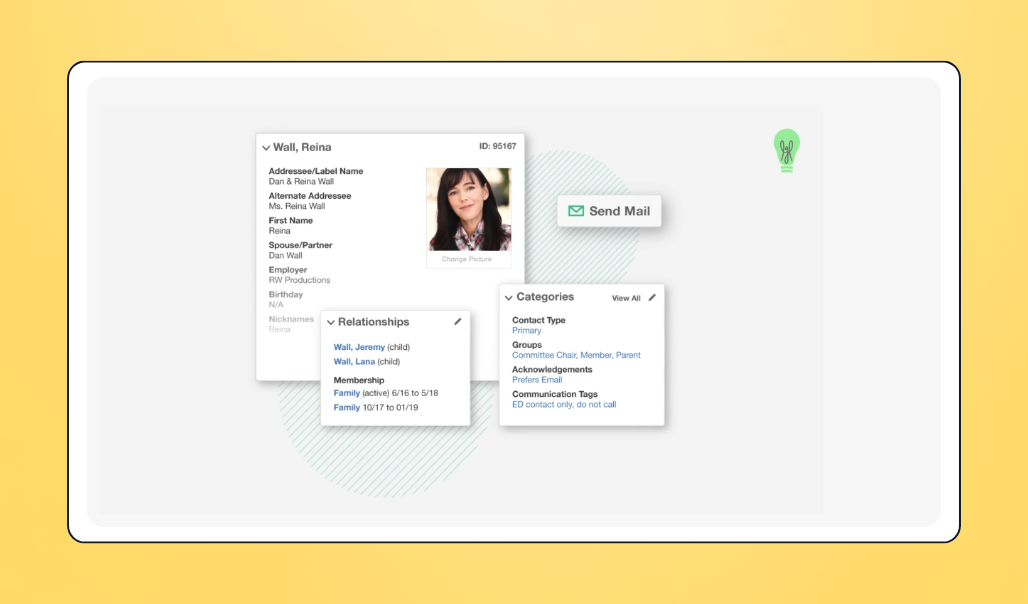Collapse the Categories panel chevron

click(509, 298)
